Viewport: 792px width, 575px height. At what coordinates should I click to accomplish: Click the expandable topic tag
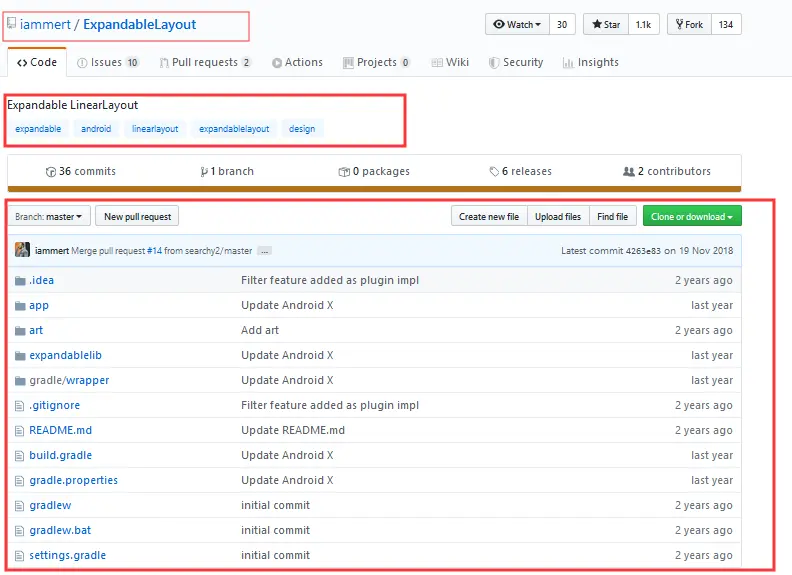[38, 129]
